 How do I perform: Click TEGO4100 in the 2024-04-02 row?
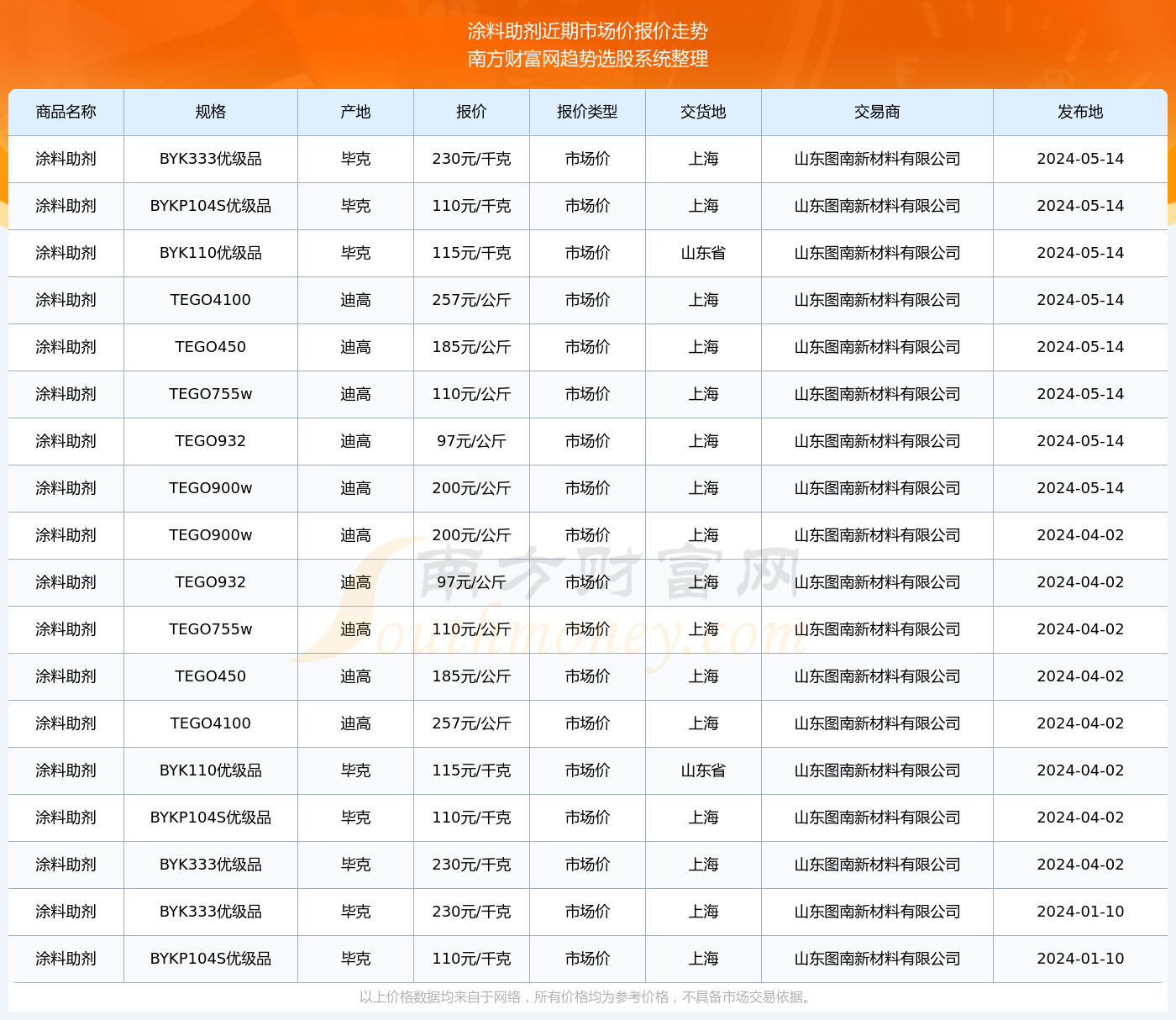click(211, 723)
